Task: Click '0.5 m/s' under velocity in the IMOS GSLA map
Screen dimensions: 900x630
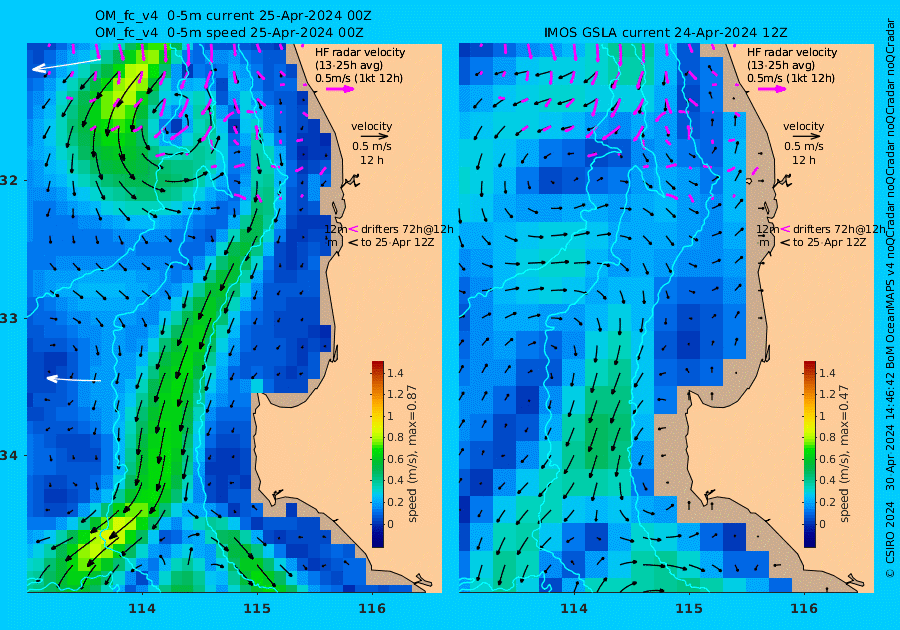Action: click(x=804, y=146)
